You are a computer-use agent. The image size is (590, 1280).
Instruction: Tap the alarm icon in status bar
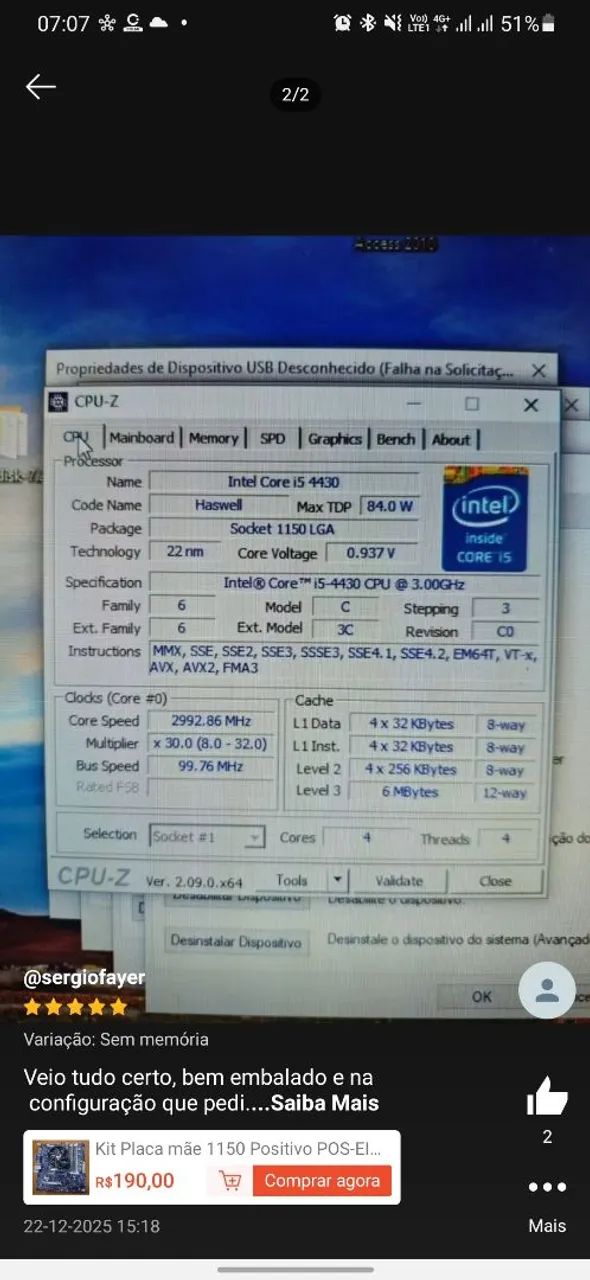coord(342,23)
